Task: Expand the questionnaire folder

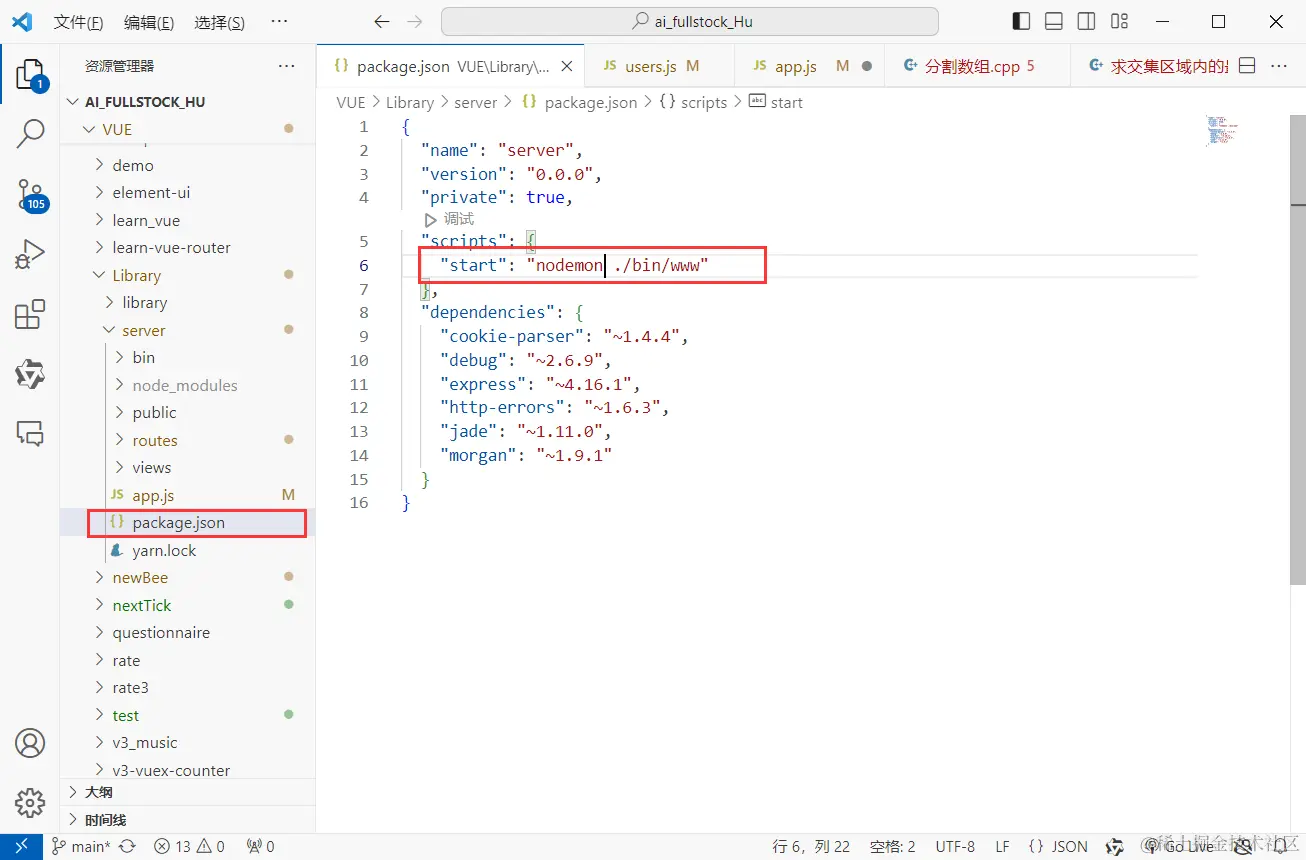Action: click(x=187, y=632)
